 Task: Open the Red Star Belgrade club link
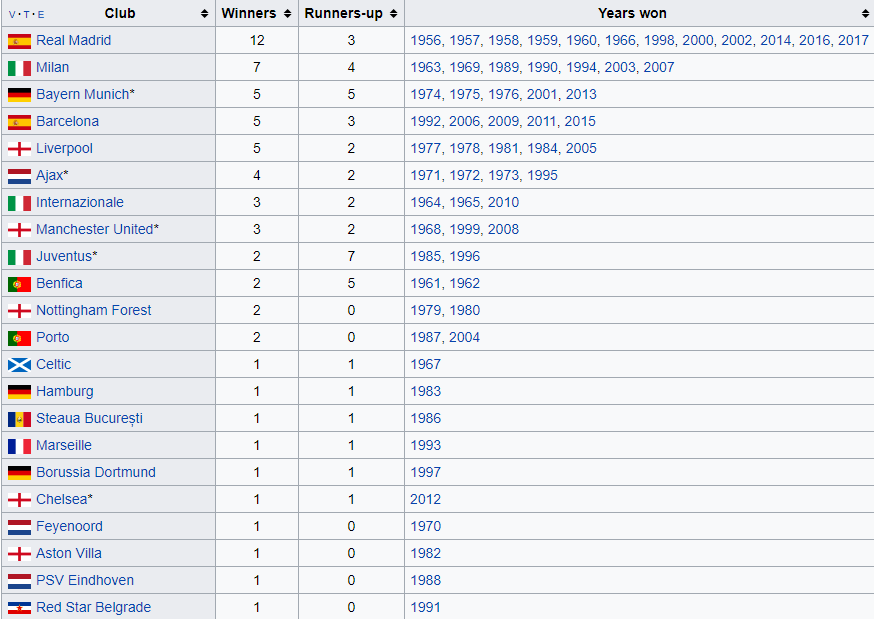click(x=94, y=607)
